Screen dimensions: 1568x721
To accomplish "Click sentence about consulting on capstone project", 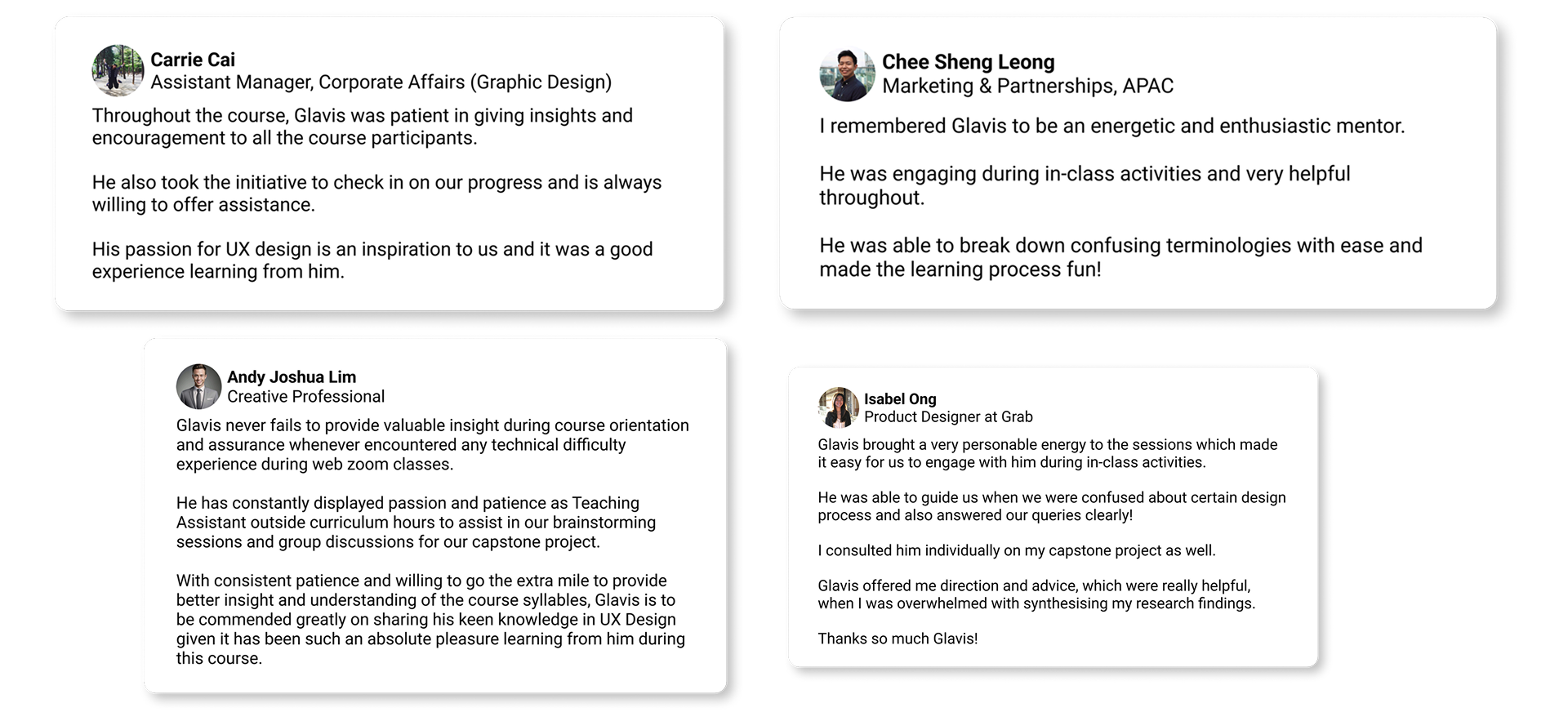I will [1017, 550].
